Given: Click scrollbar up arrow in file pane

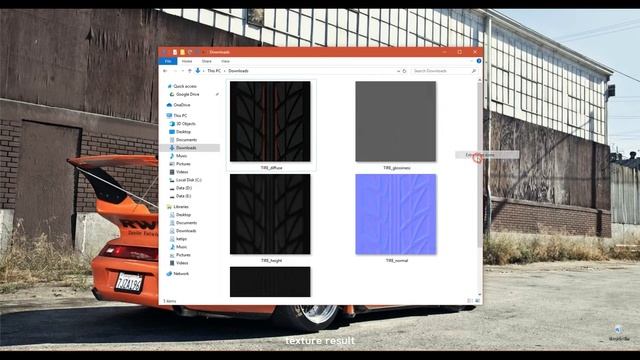Looking at the screenshot, I should tap(480, 80).
